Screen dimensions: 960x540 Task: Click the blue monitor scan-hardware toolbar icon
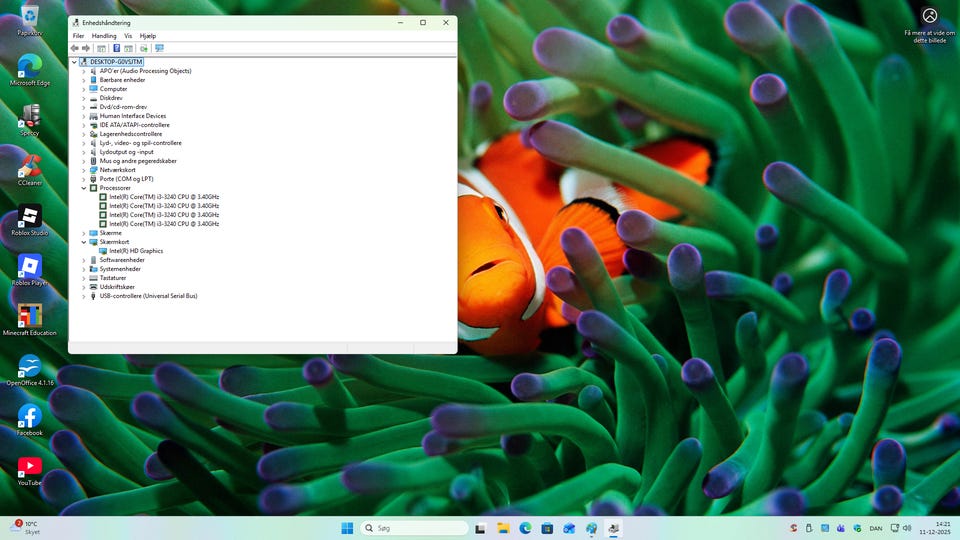(159, 48)
